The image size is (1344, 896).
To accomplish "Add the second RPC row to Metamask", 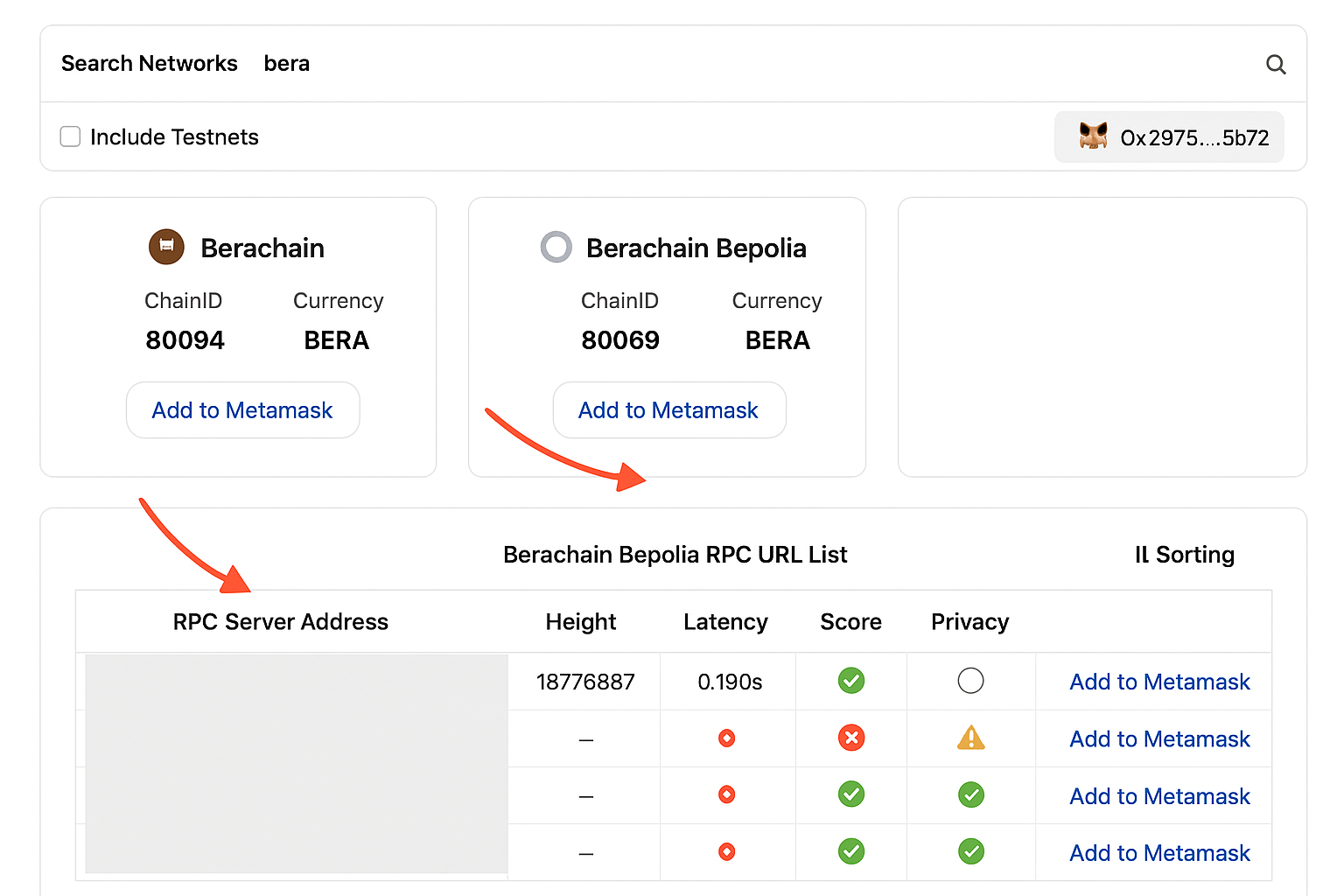I will [x=1159, y=738].
